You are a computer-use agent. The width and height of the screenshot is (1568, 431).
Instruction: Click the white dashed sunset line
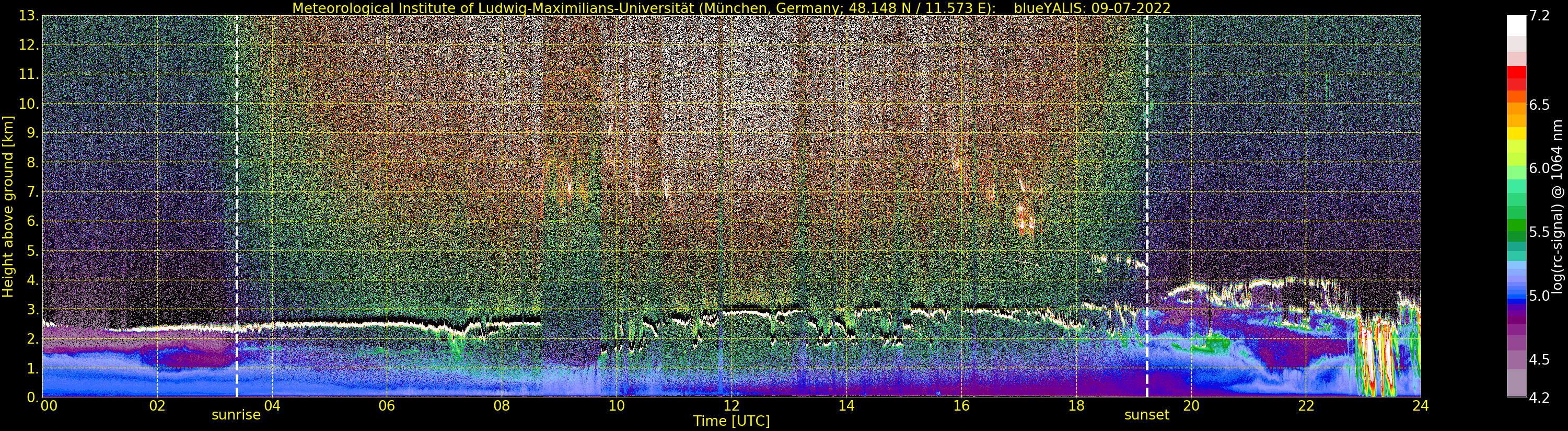point(1147,206)
